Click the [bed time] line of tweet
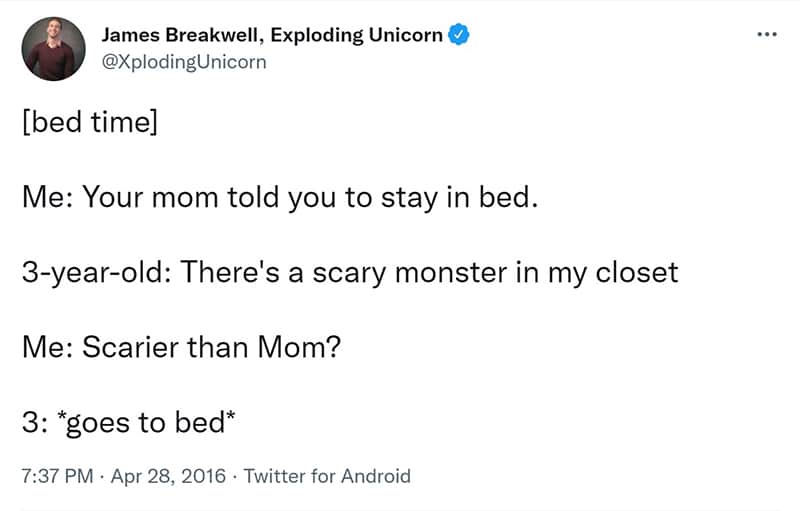The image size is (800, 511). 90,122
